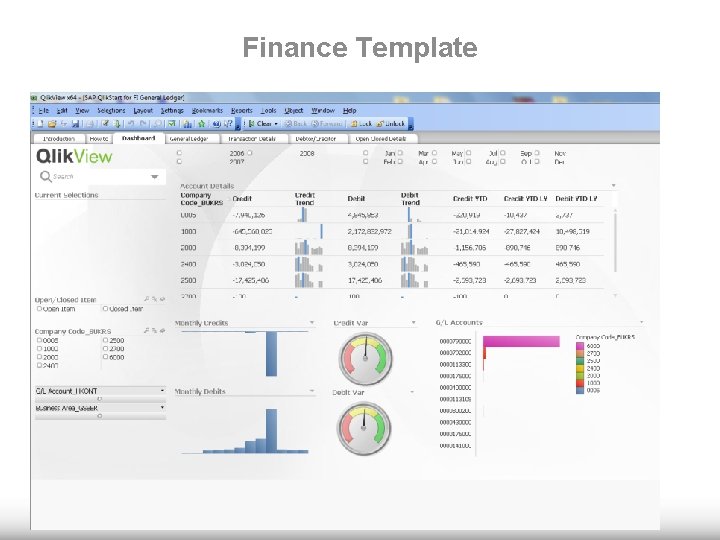The width and height of the screenshot is (720, 540).
Task: Click the G/L Account_HKONT scroll handle
Action: [100, 399]
